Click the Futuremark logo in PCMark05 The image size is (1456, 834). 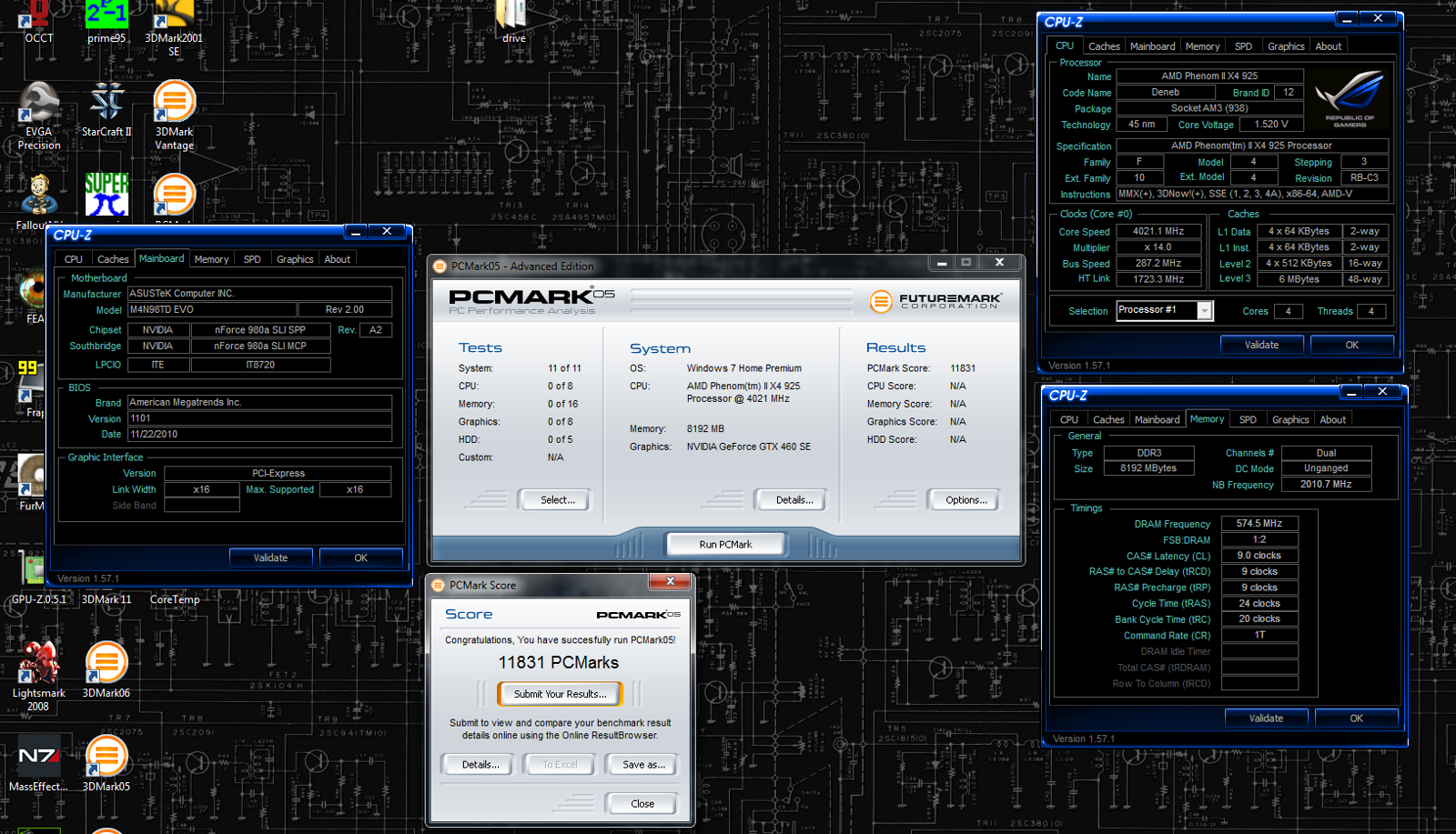935,300
